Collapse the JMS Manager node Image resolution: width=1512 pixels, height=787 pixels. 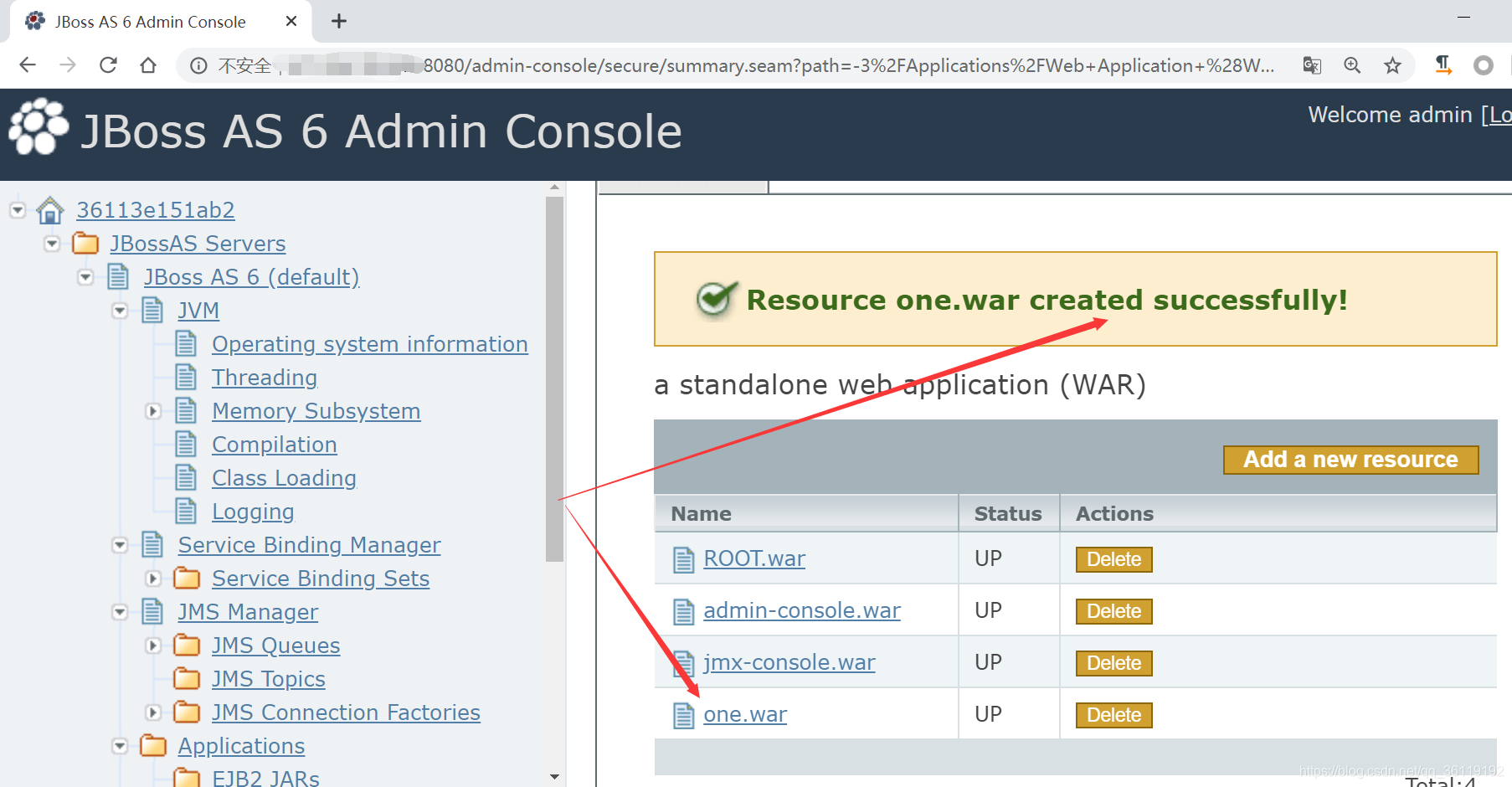click(120, 612)
